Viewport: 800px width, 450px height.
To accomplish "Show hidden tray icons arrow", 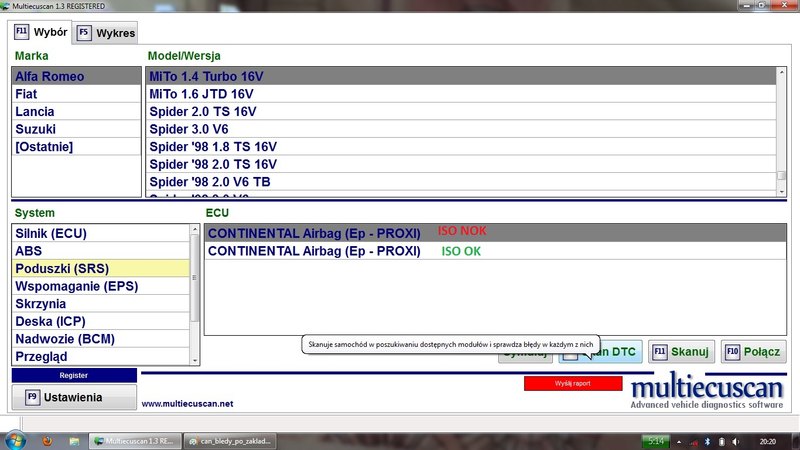I will [x=679, y=442].
